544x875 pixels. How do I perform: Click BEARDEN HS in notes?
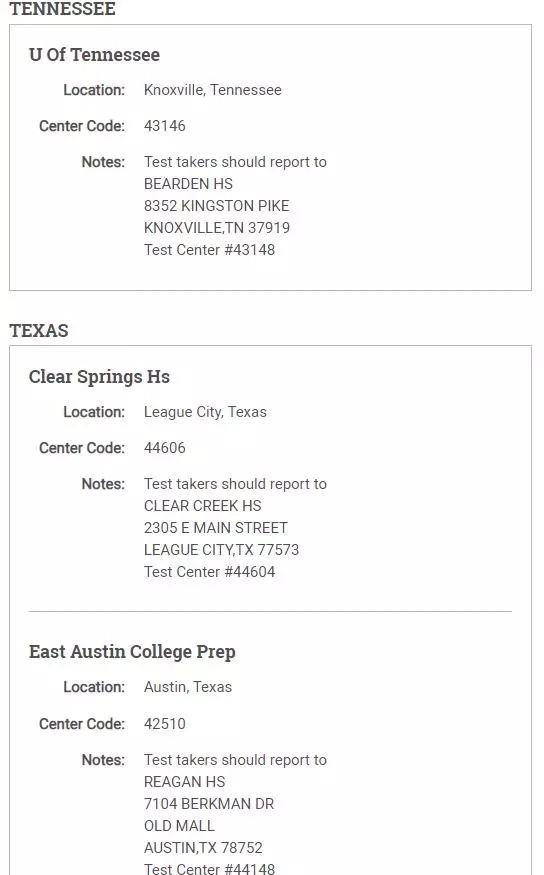[188, 184]
